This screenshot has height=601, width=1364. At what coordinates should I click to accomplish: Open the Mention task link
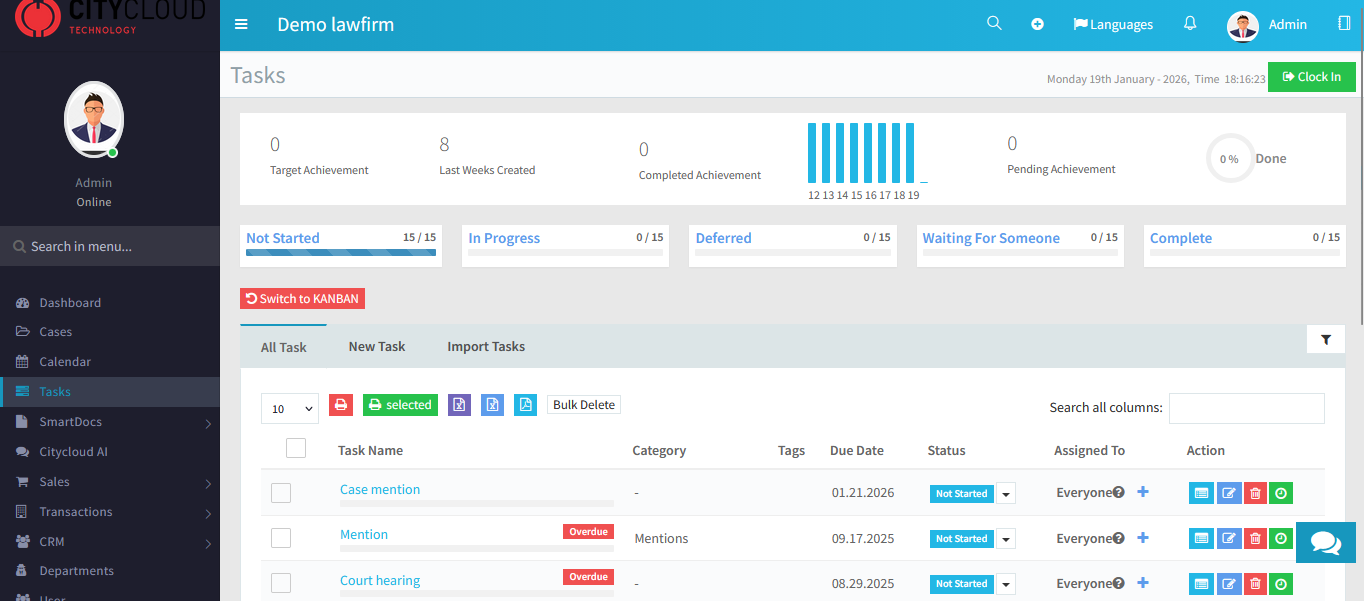coord(364,535)
